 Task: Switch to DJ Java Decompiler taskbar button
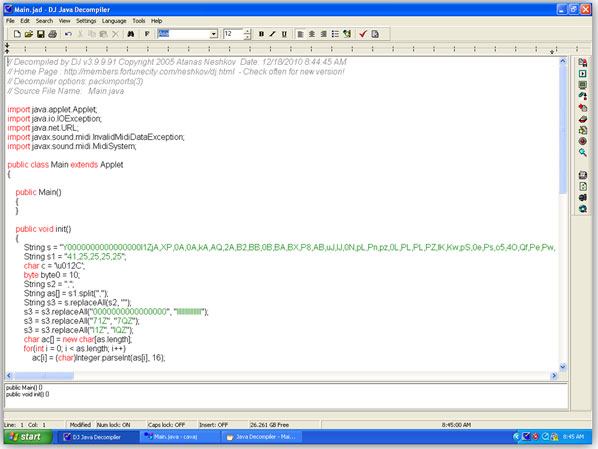[x=98, y=437]
